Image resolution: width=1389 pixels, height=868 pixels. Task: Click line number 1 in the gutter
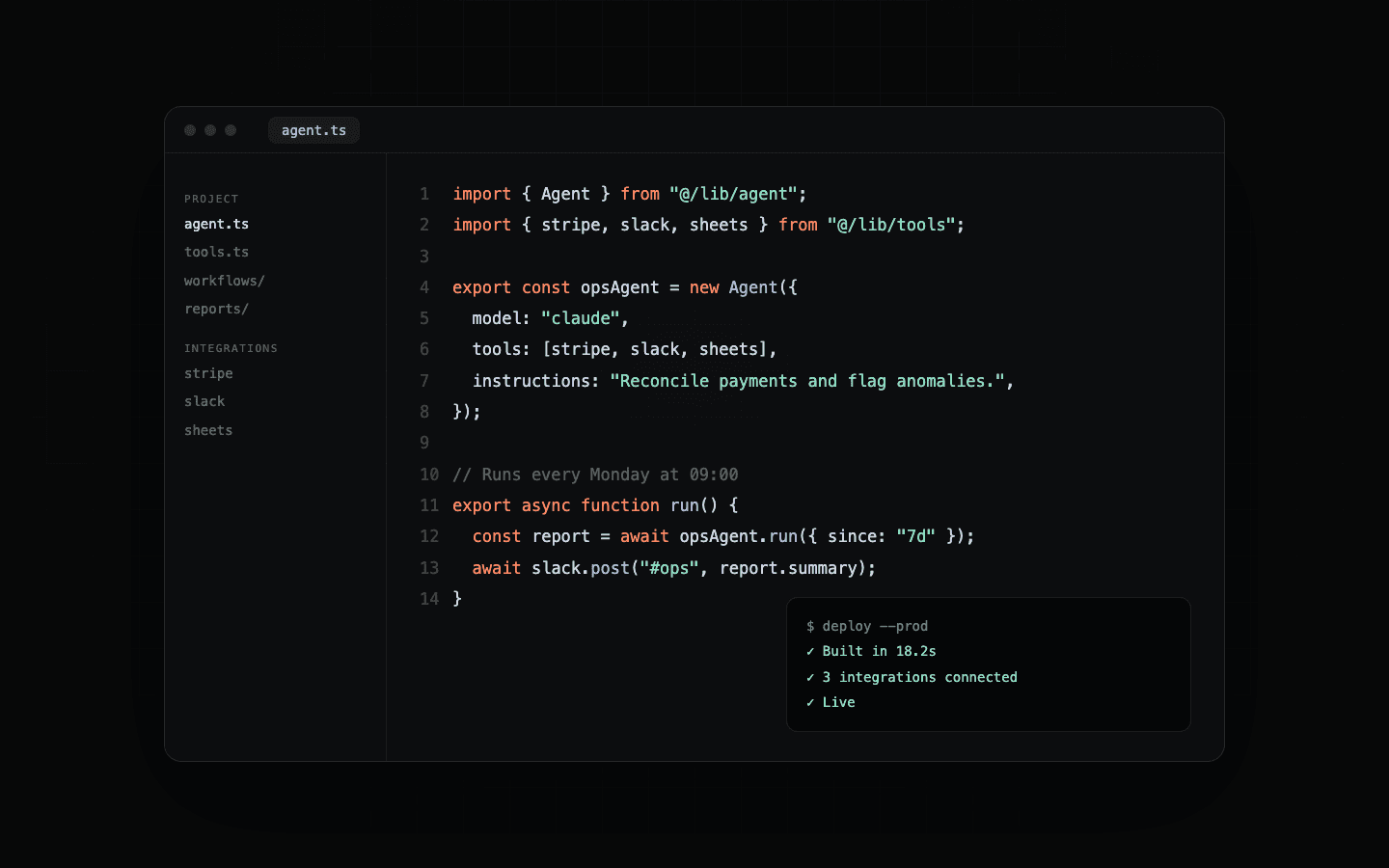click(x=424, y=194)
